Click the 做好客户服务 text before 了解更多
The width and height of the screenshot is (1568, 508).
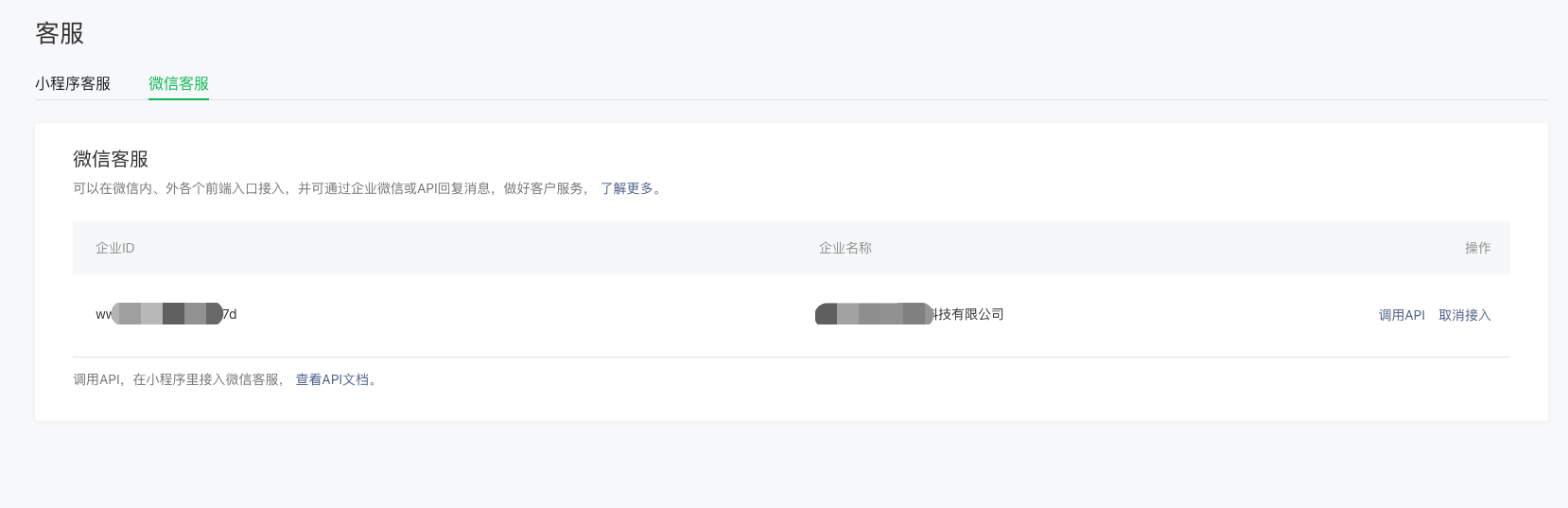[x=543, y=188]
